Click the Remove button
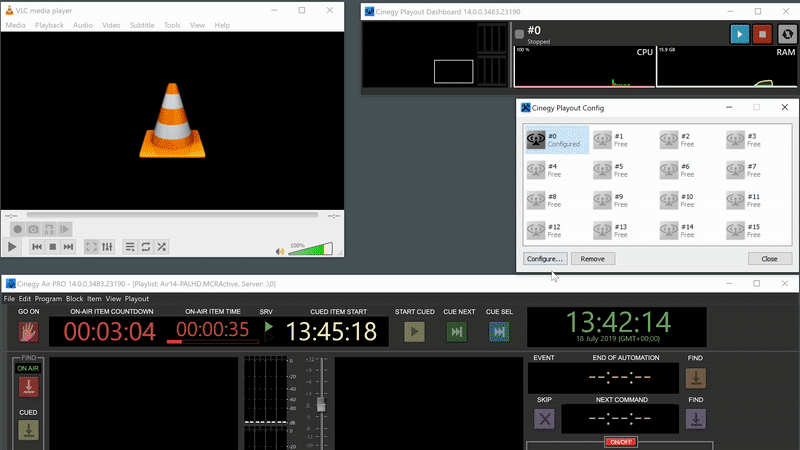The height and width of the screenshot is (450, 800). tap(593, 259)
